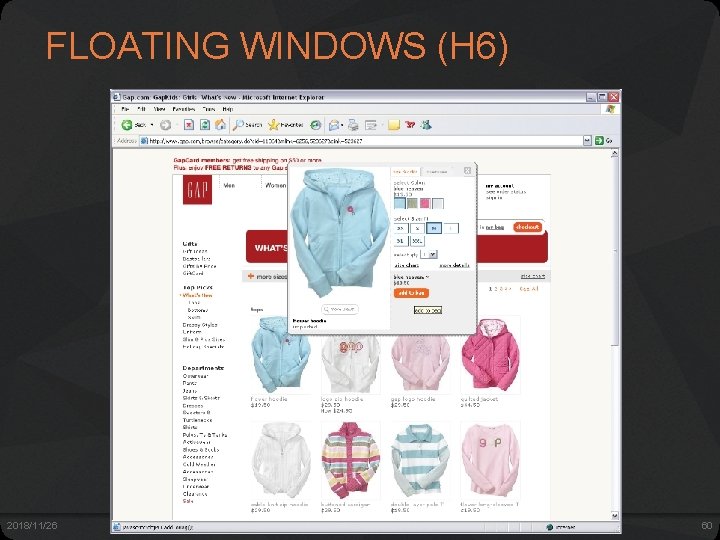Open the File menu
This screenshot has height=540, width=720.
coord(125,109)
